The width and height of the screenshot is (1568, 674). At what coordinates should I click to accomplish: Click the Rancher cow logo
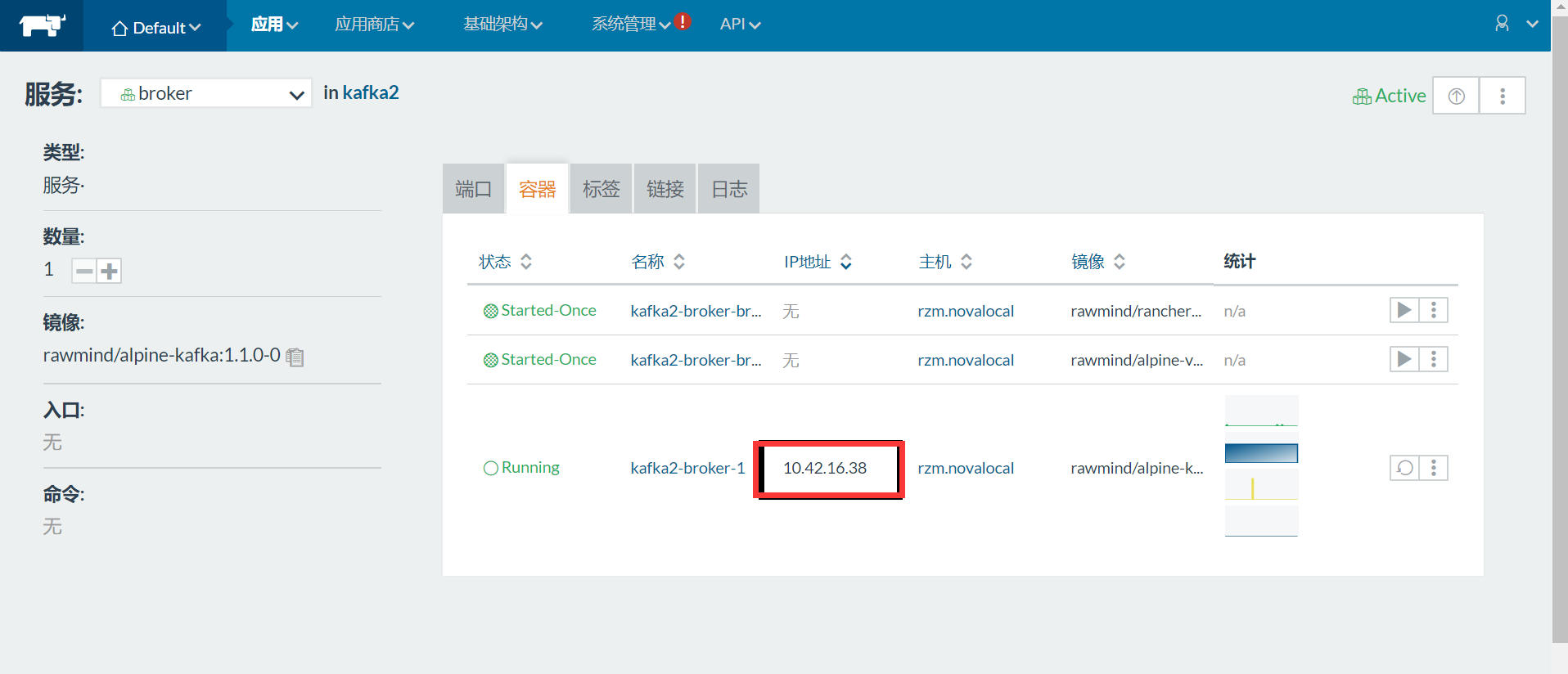pos(42,25)
